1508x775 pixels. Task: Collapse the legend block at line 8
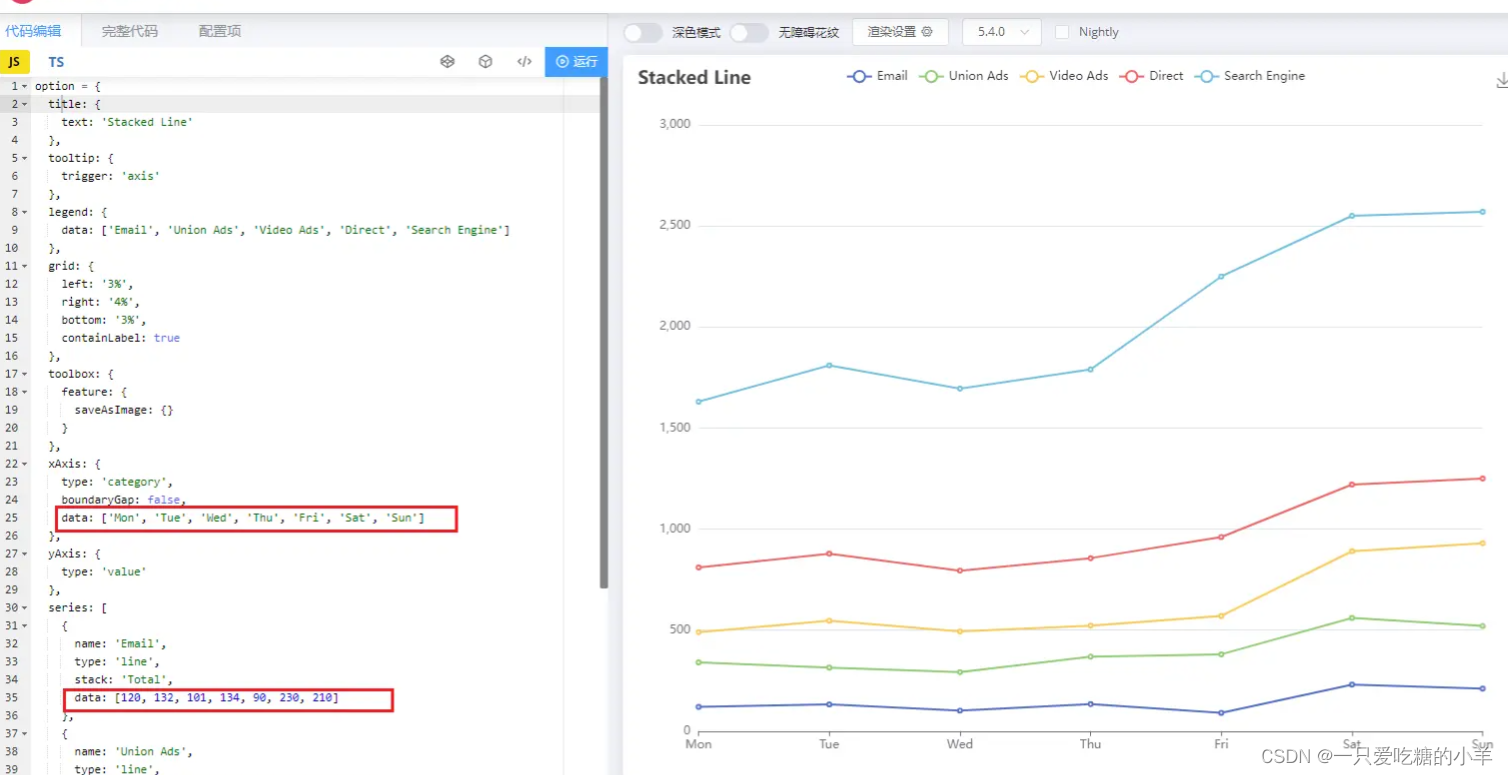25,212
